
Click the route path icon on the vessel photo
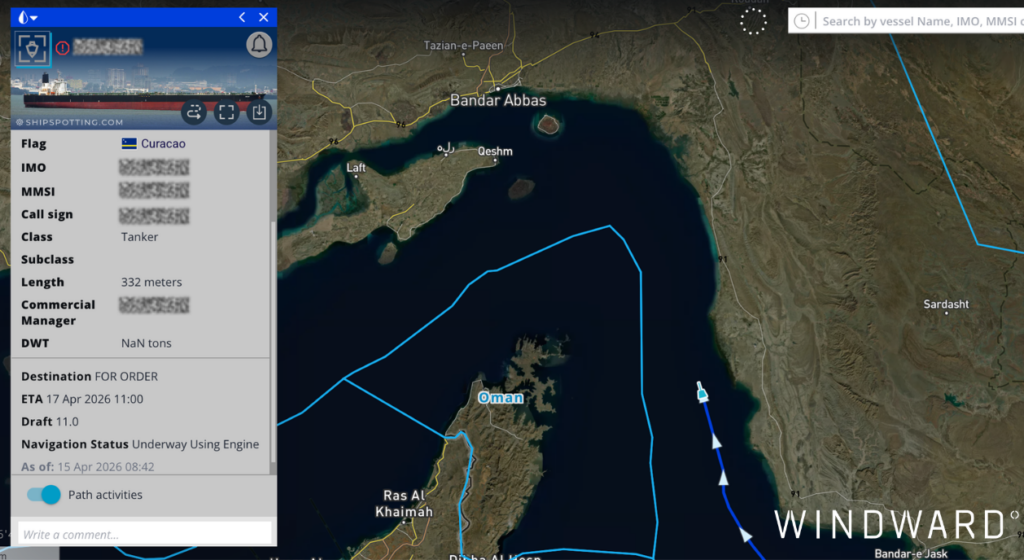coord(194,112)
